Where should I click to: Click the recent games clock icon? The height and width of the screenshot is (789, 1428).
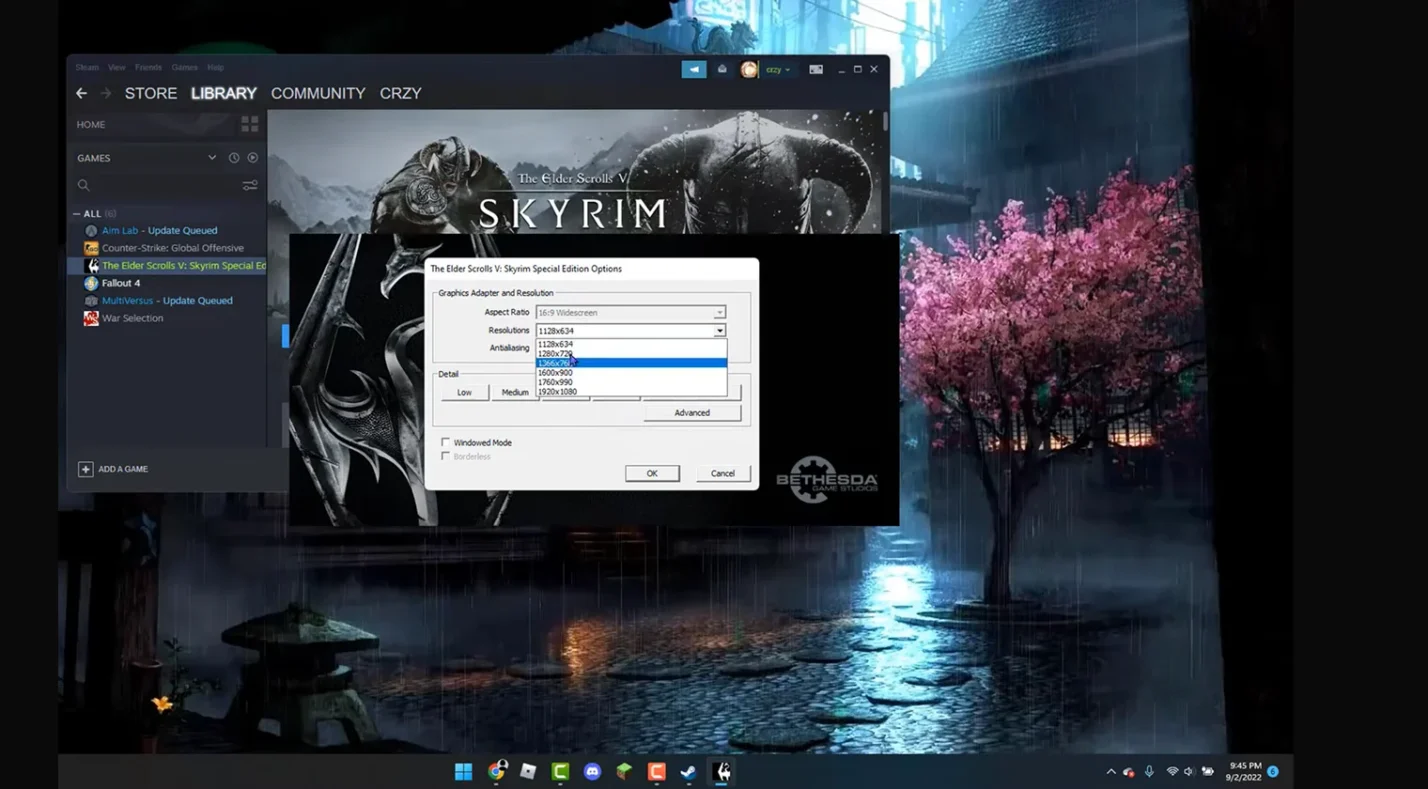[x=234, y=158]
